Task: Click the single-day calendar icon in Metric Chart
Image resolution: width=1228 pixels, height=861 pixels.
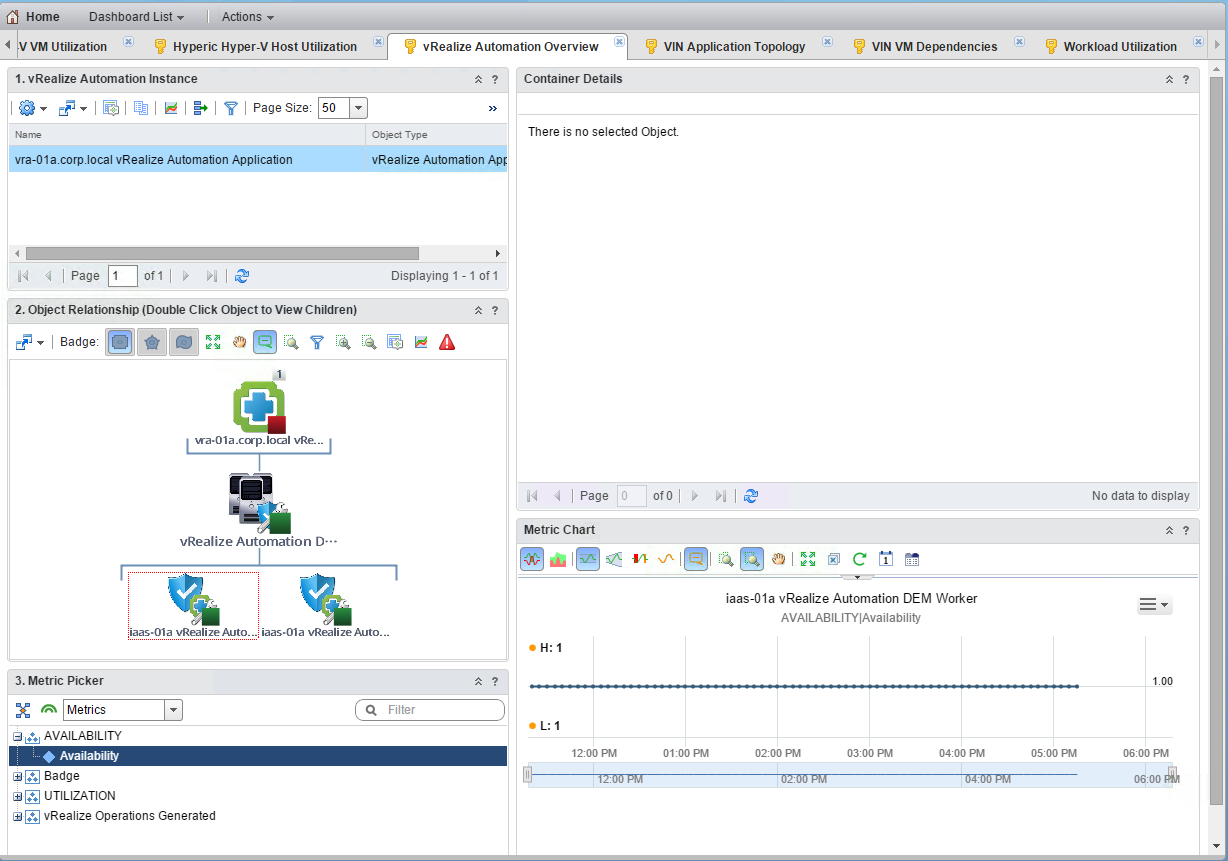Action: click(885, 559)
